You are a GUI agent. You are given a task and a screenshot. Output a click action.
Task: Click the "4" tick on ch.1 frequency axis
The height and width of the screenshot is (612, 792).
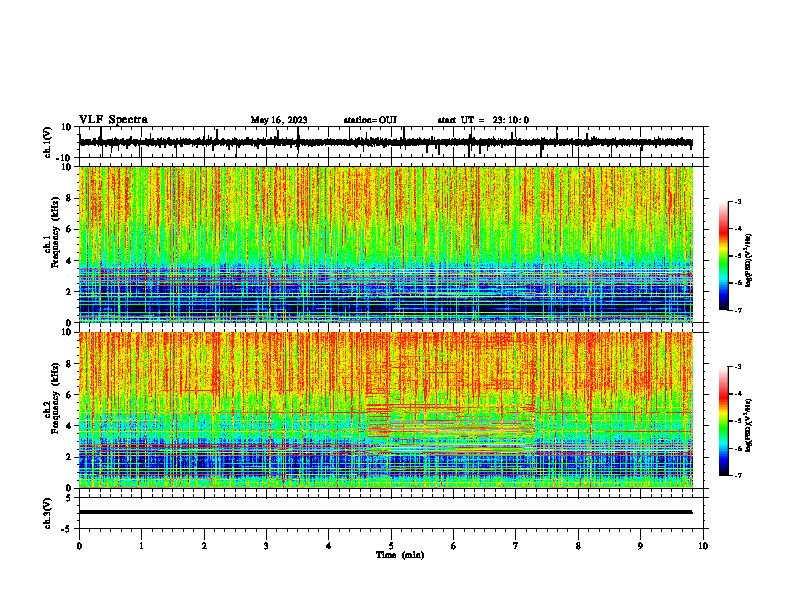(69, 261)
